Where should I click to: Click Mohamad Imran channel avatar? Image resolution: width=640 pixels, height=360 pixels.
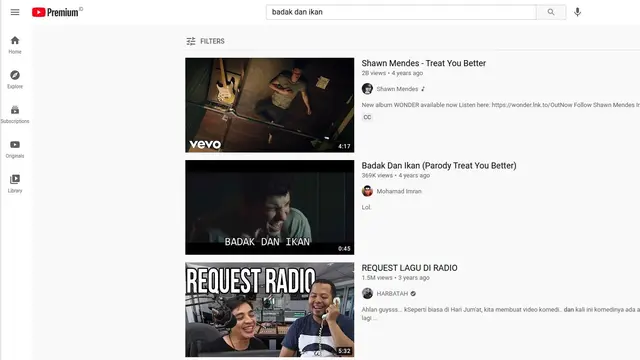367,191
